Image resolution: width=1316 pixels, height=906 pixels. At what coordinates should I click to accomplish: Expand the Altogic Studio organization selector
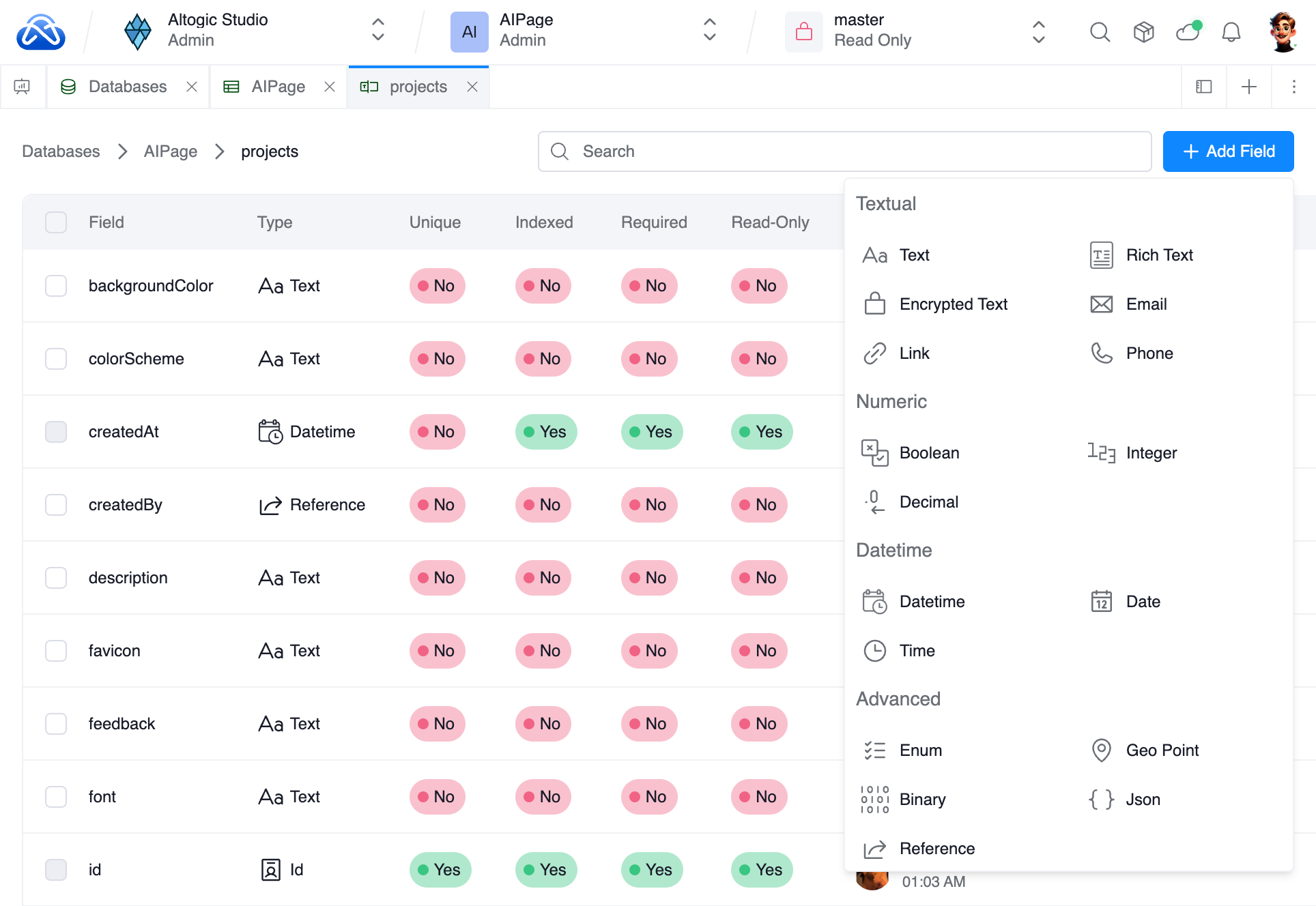tap(377, 30)
